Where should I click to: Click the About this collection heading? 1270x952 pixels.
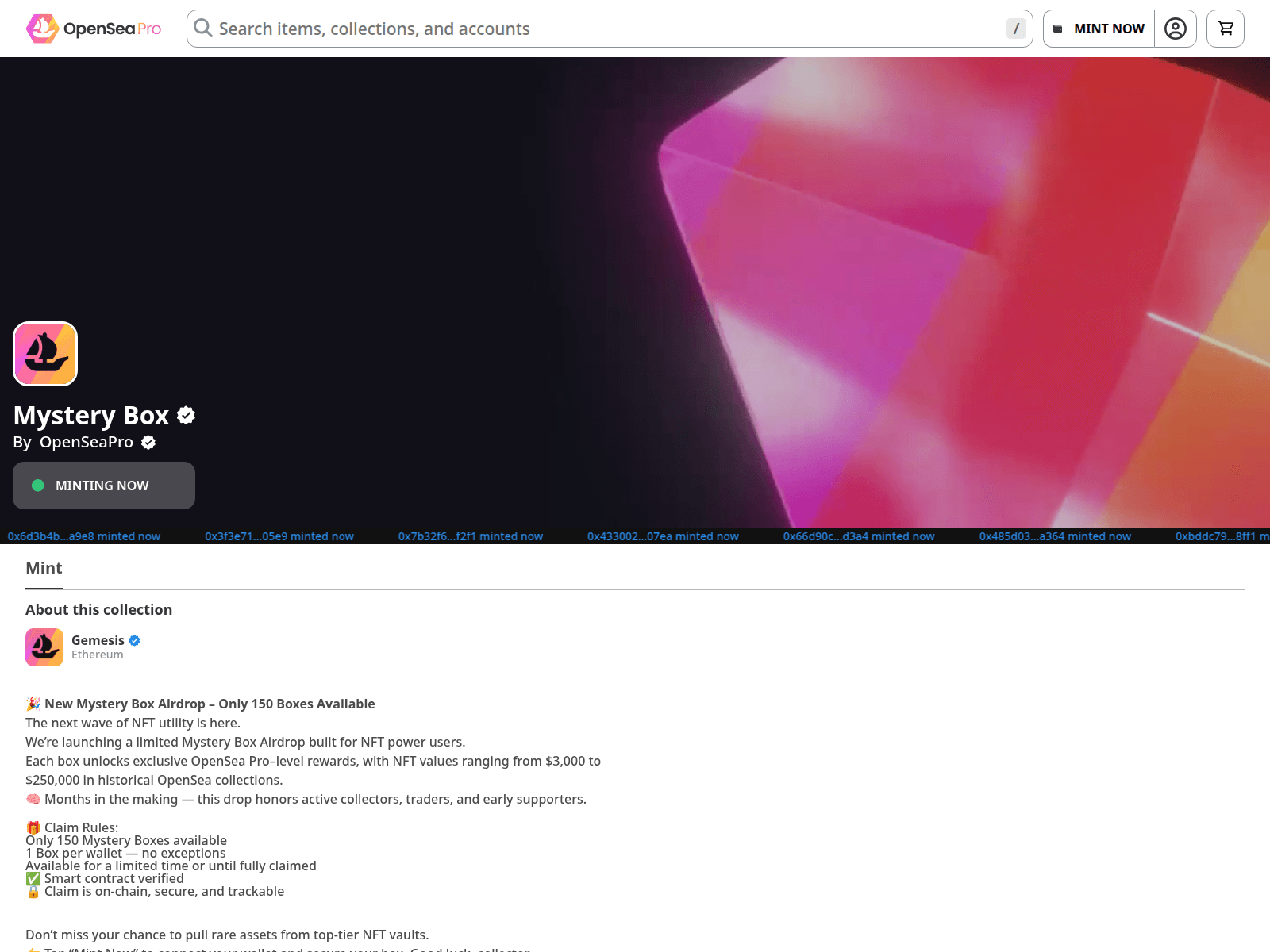pos(98,609)
